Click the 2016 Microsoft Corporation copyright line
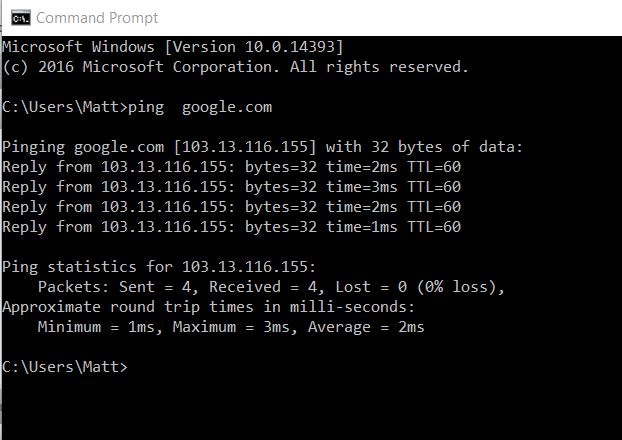This screenshot has width=622, height=440. coord(235,67)
